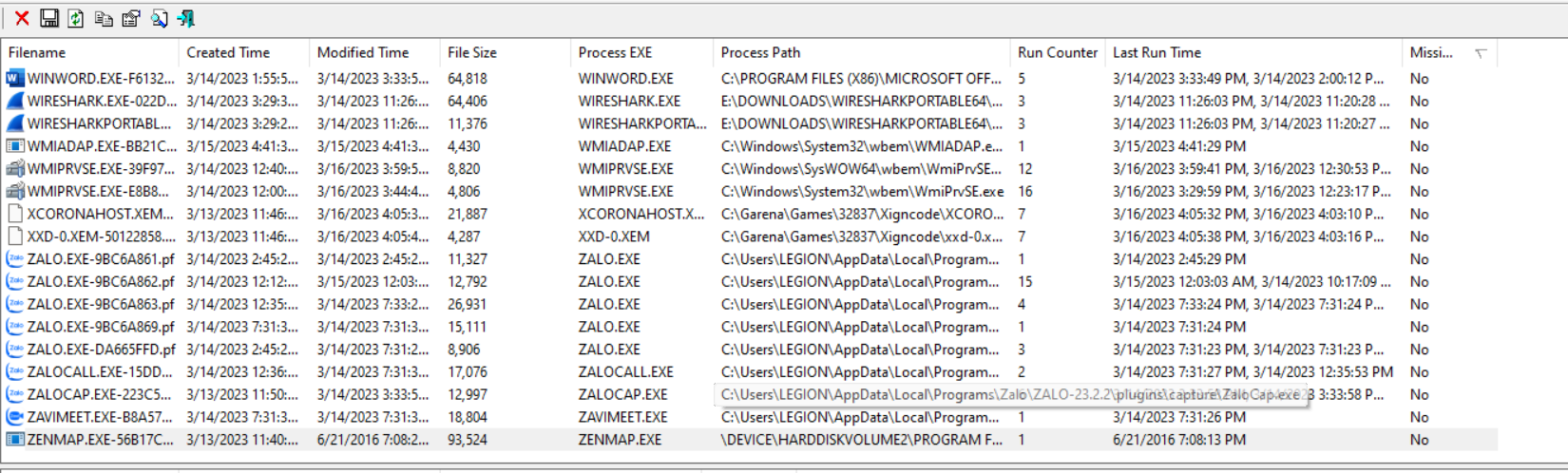1568x473 pixels.
Task: Click the shark fin icon beside WIRESHARK.EXE-022D
Action: [15, 101]
